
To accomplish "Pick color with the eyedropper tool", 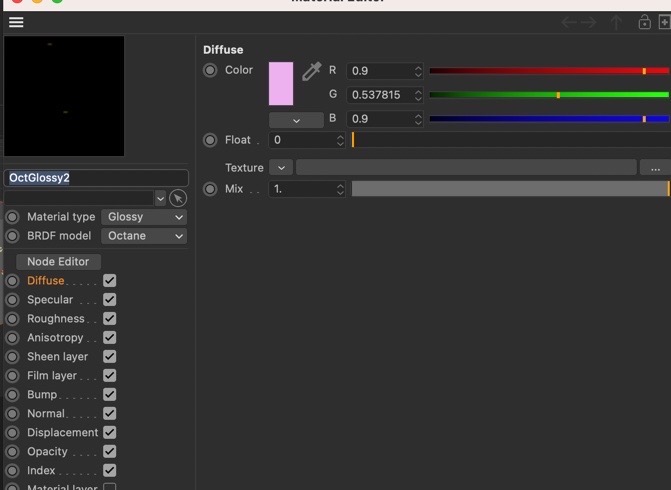I will click(312, 71).
